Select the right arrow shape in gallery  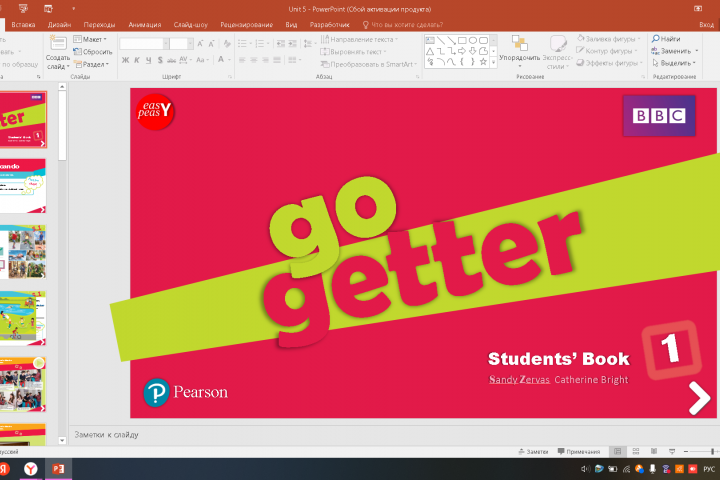[462, 51]
